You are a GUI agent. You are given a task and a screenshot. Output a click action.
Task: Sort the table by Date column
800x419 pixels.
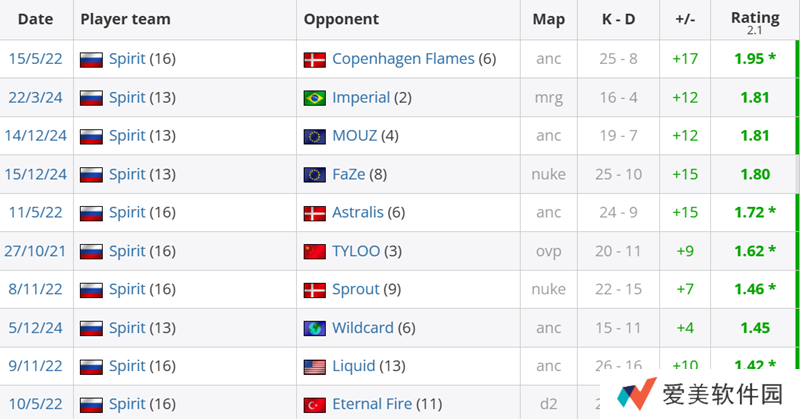(x=35, y=19)
